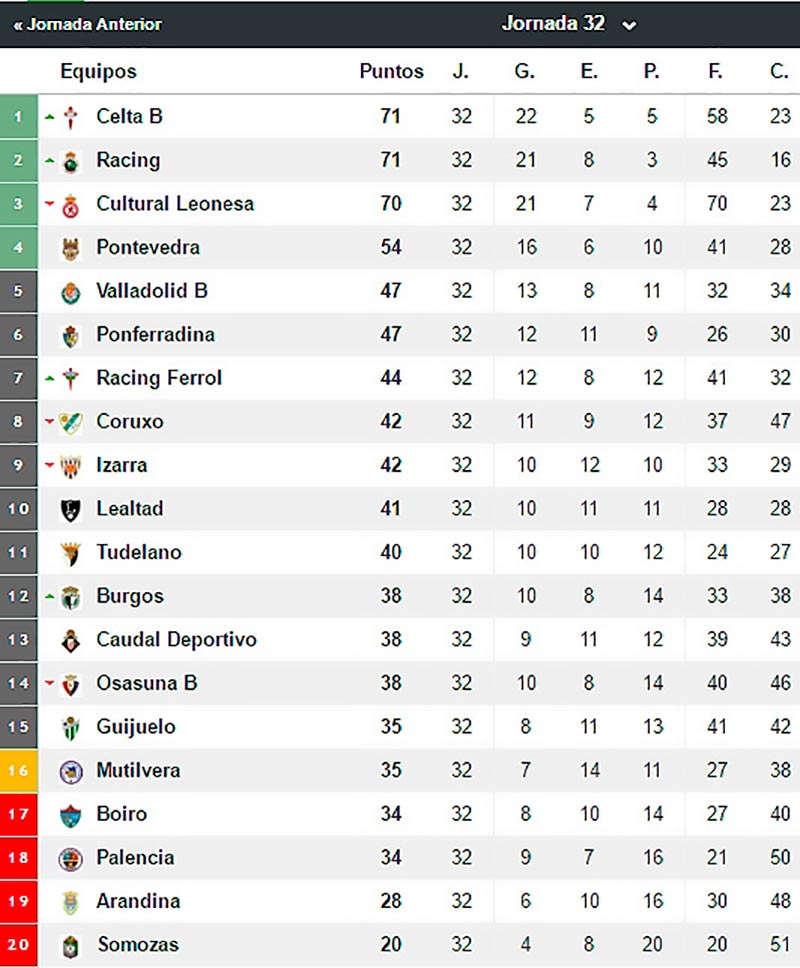
Task: Click the yellow position marker for Mutilvera
Action: (x=18, y=770)
